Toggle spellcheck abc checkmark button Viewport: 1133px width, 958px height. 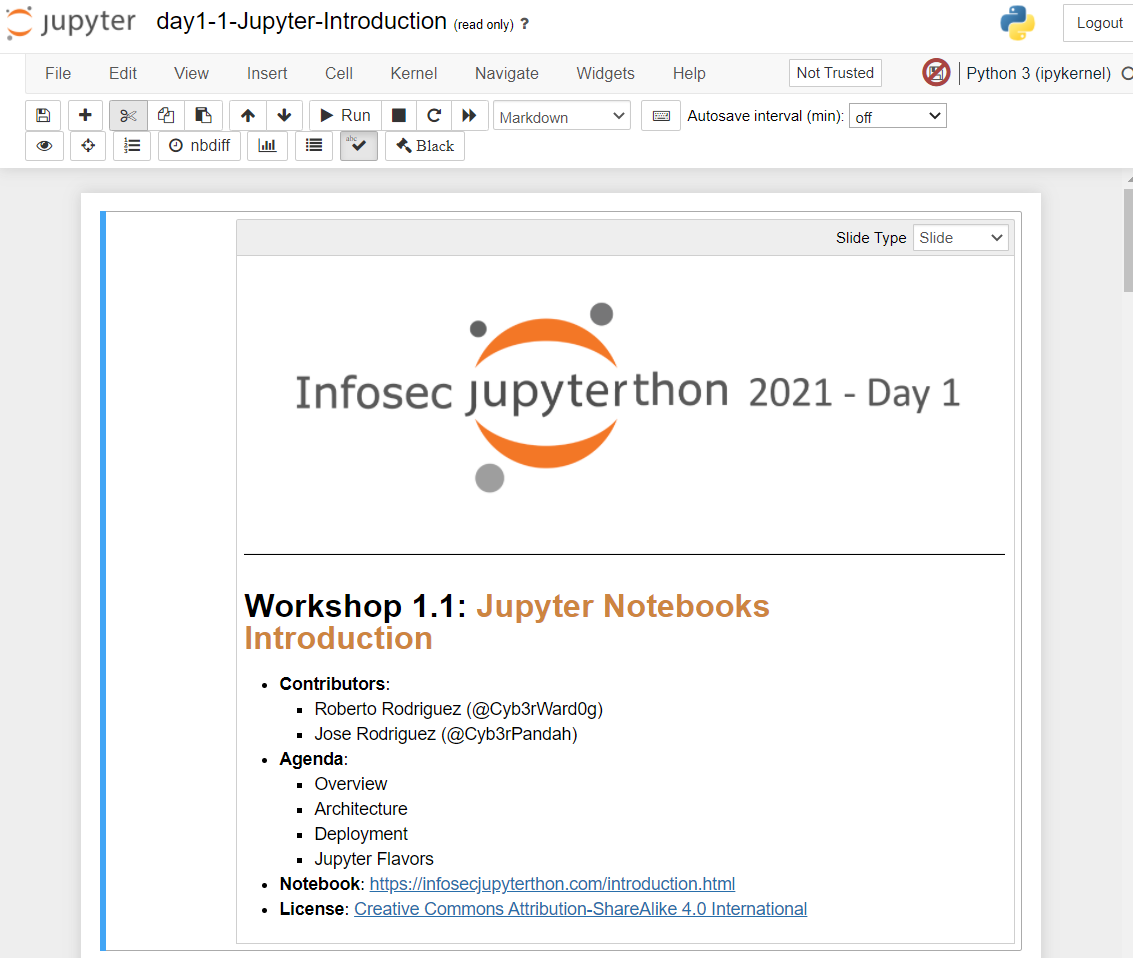pyautogui.click(x=359, y=146)
